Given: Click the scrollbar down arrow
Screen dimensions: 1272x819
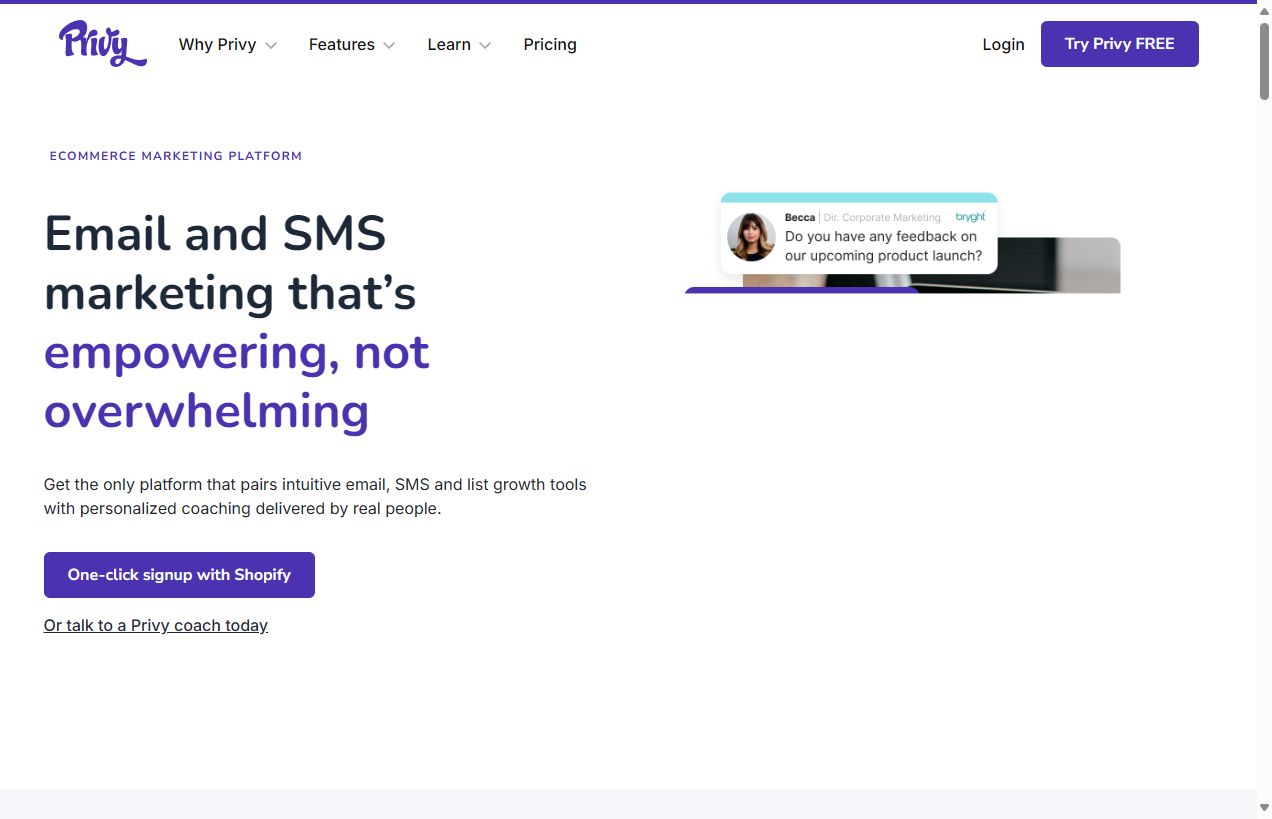Looking at the screenshot, I should click(x=1264, y=808).
